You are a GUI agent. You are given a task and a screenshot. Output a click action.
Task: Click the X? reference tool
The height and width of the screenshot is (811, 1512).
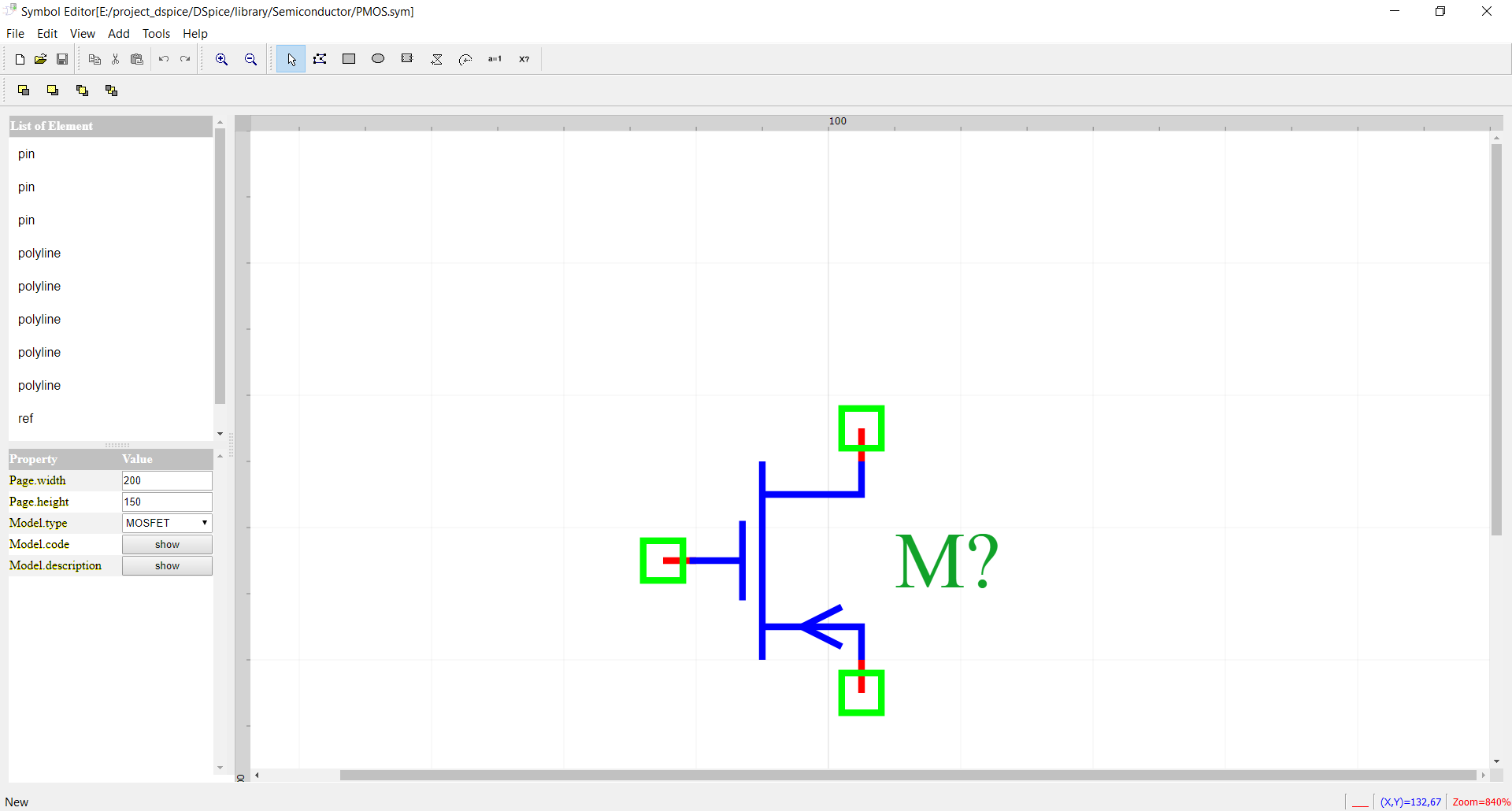(x=524, y=59)
